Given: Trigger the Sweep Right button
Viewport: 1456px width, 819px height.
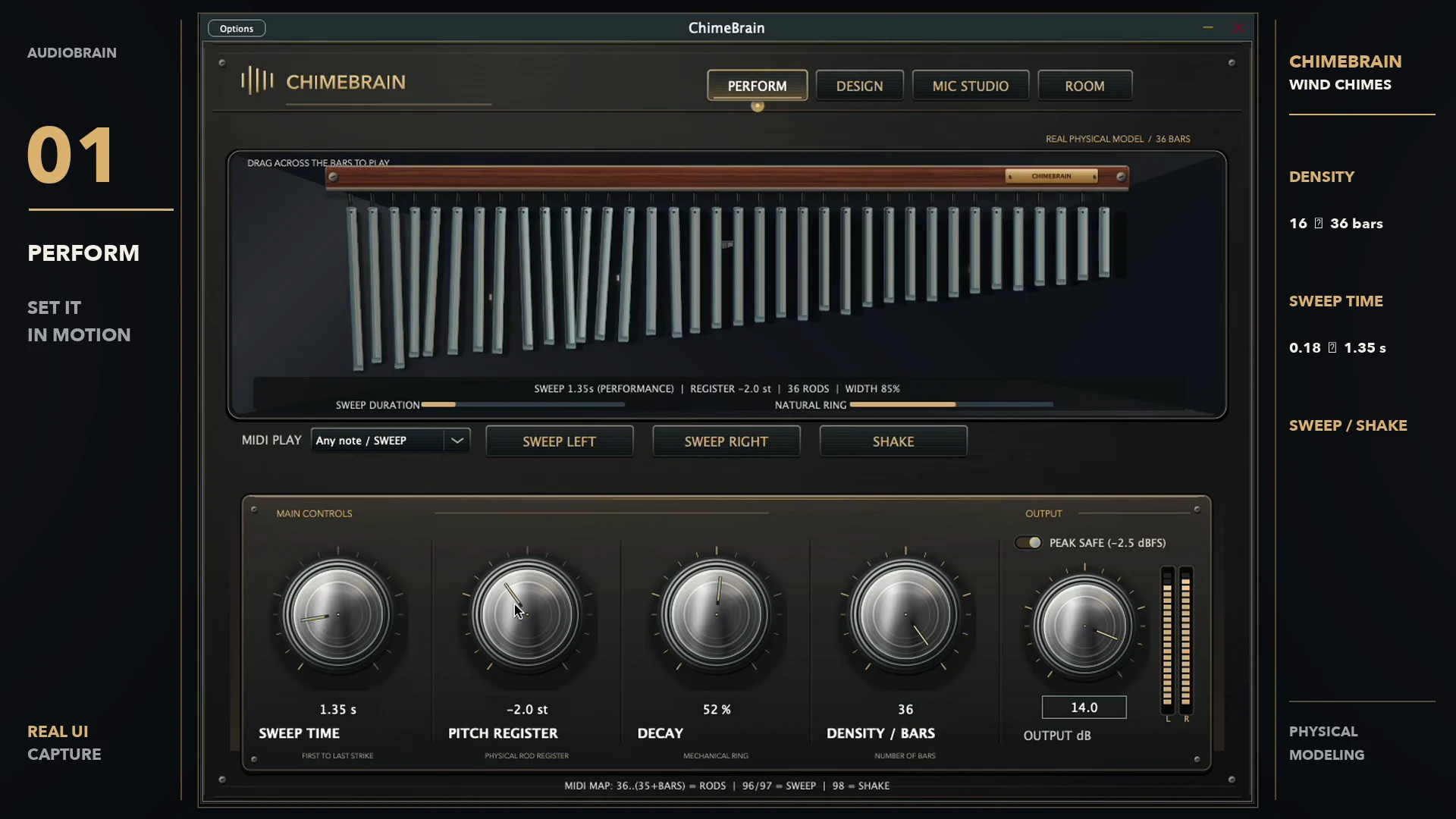Looking at the screenshot, I should tap(726, 441).
